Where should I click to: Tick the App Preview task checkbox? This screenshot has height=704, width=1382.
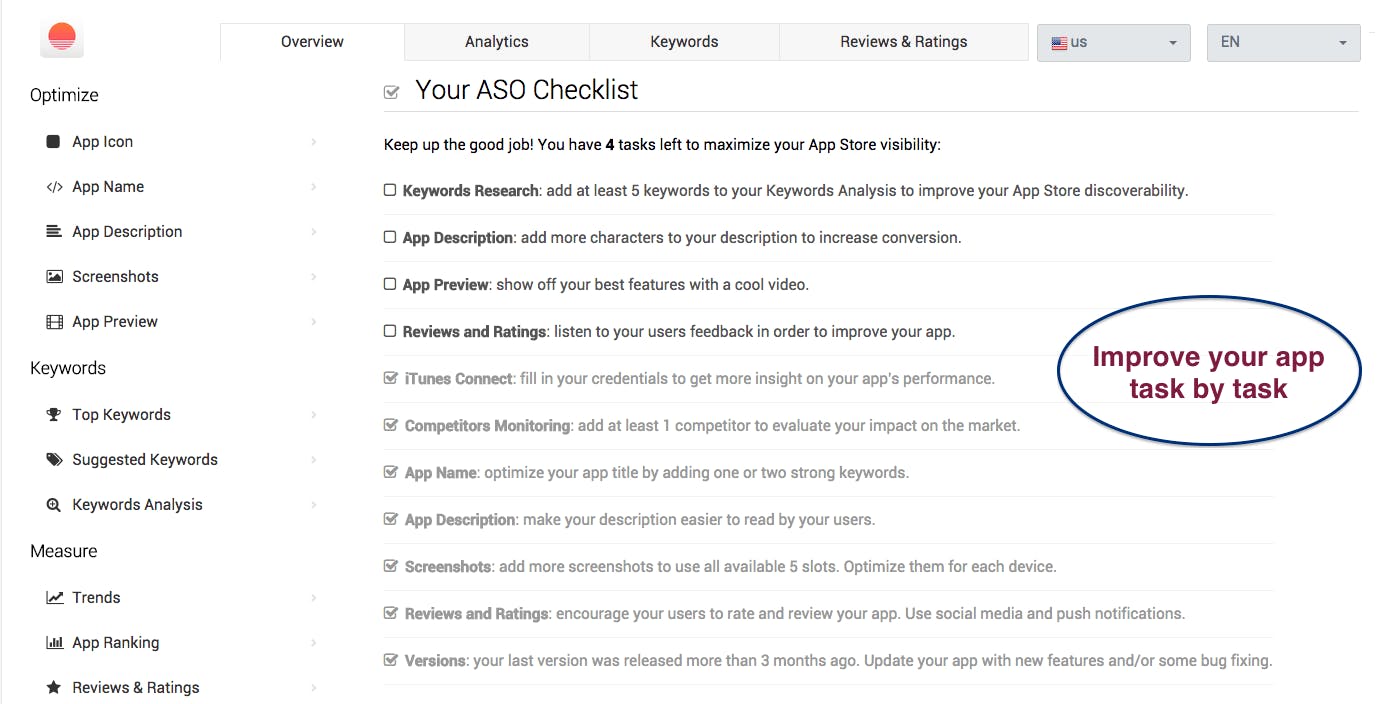[x=390, y=284]
